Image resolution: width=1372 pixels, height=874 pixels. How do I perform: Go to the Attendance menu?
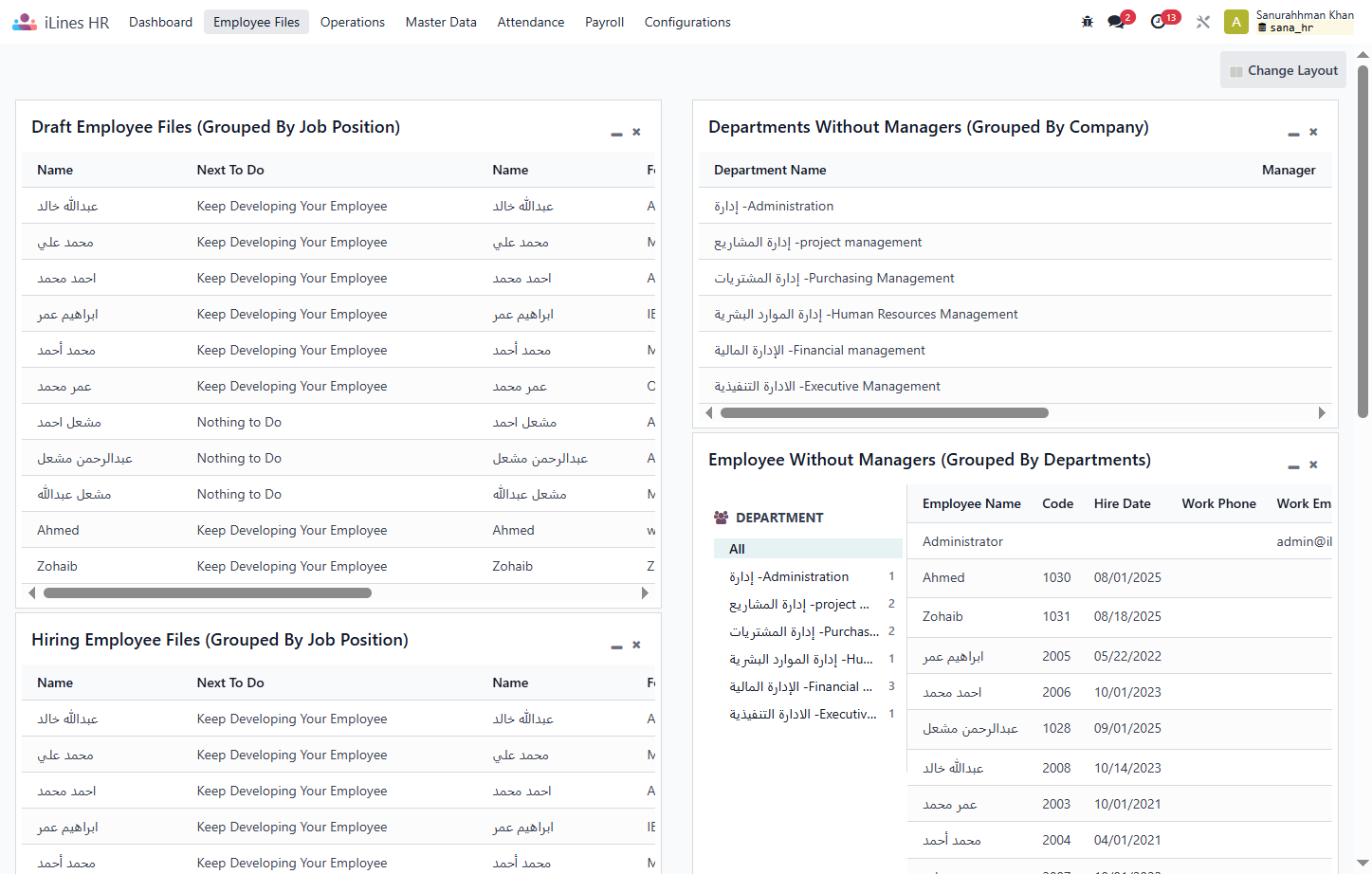(x=531, y=22)
